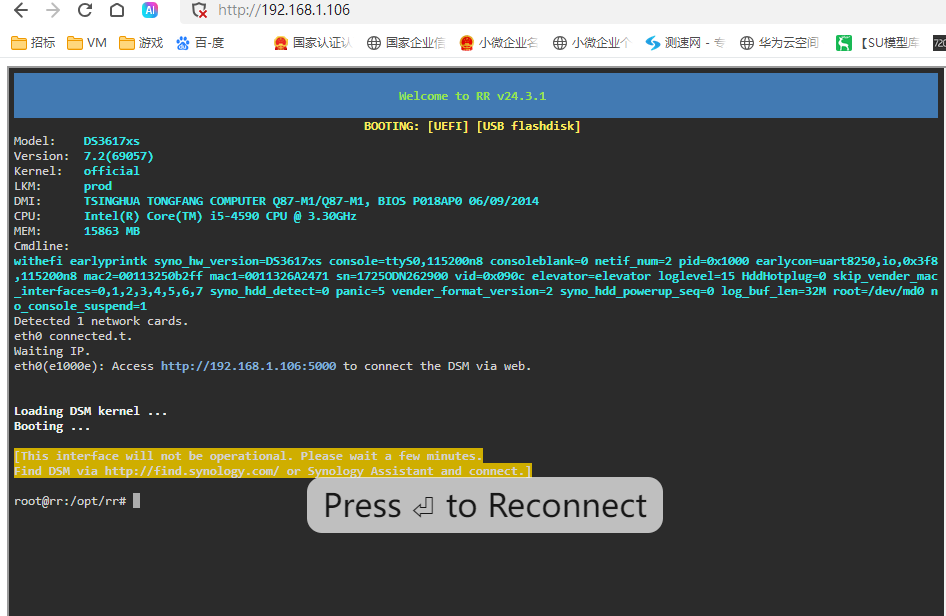
Task: Open the browser home page icon
Action: point(117,10)
